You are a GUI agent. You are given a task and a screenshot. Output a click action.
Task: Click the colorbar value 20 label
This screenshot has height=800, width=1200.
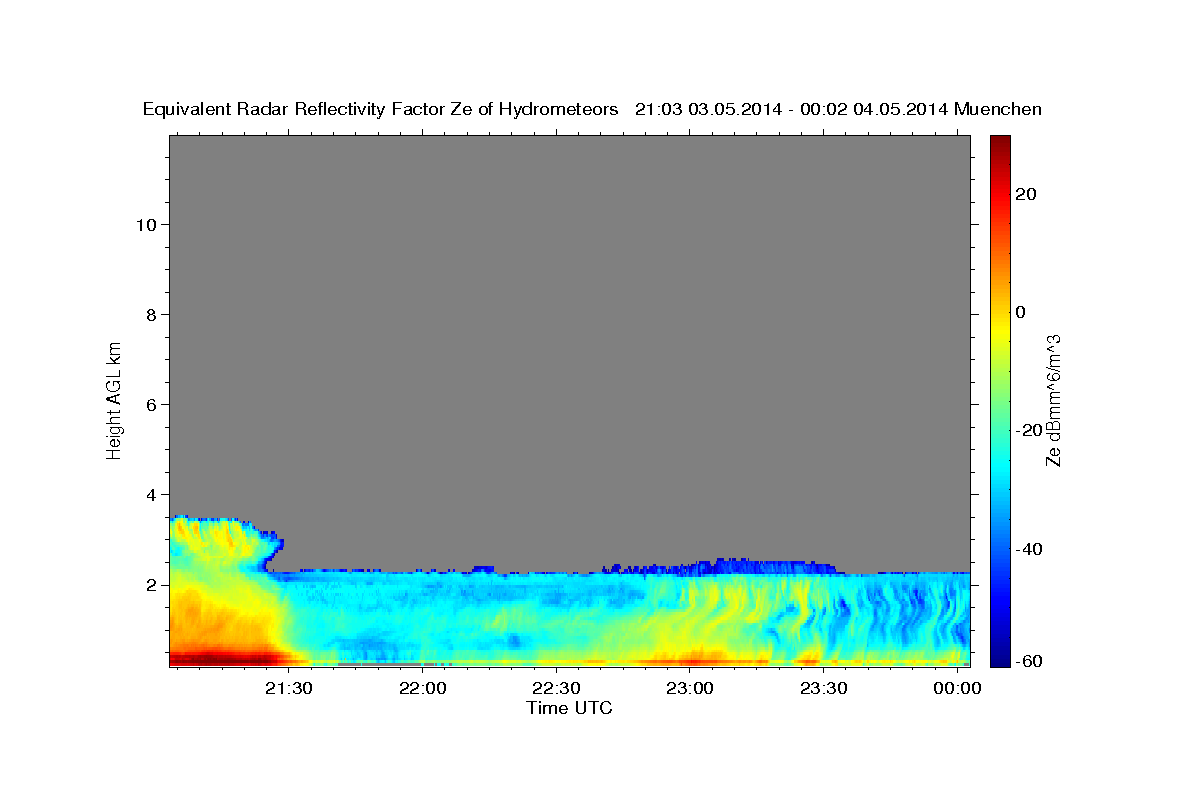[x=1026, y=194]
